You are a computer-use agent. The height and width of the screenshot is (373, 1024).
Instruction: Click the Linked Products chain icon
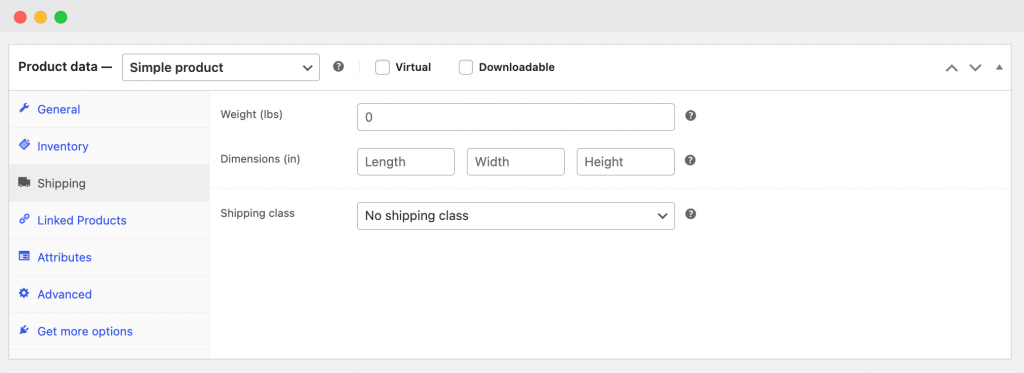pyautogui.click(x=24, y=219)
